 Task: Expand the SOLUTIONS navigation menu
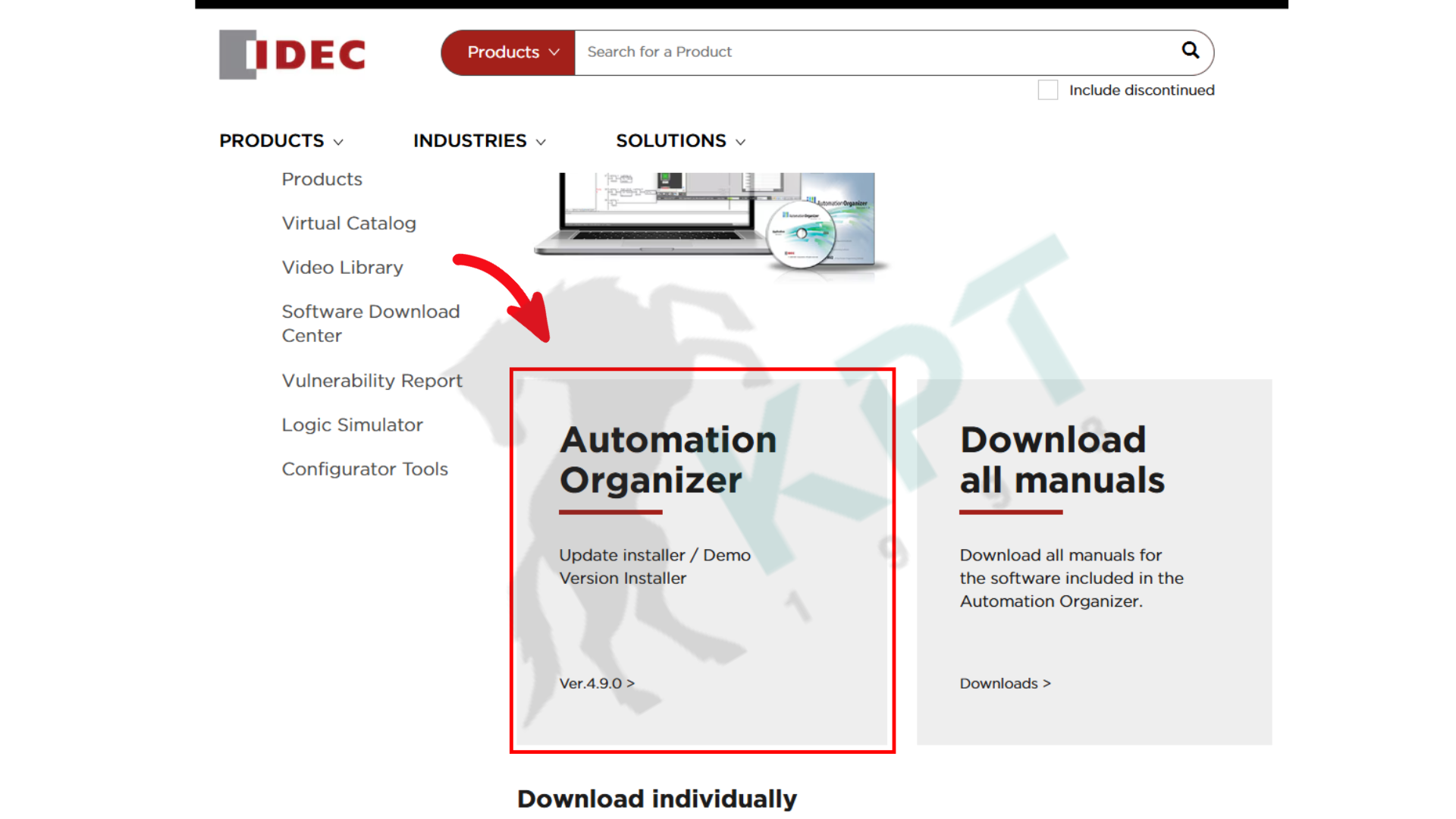680,141
